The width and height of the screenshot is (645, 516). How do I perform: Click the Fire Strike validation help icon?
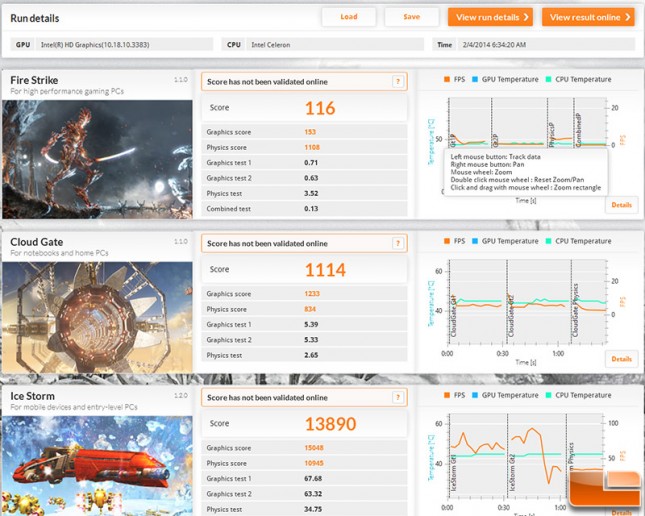pyautogui.click(x=398, y=81)
